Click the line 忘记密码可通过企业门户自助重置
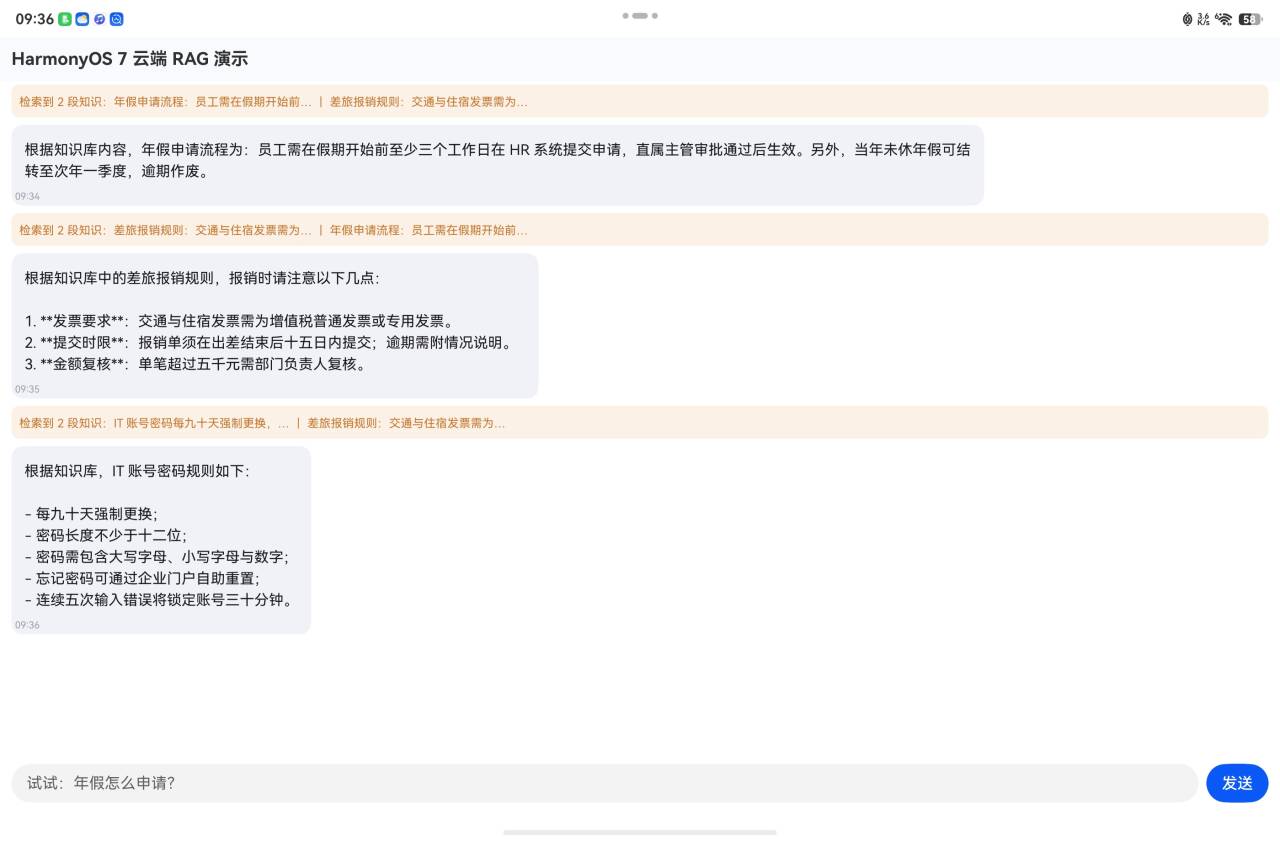The image size is (1280, 841). (x=142, y=579)
